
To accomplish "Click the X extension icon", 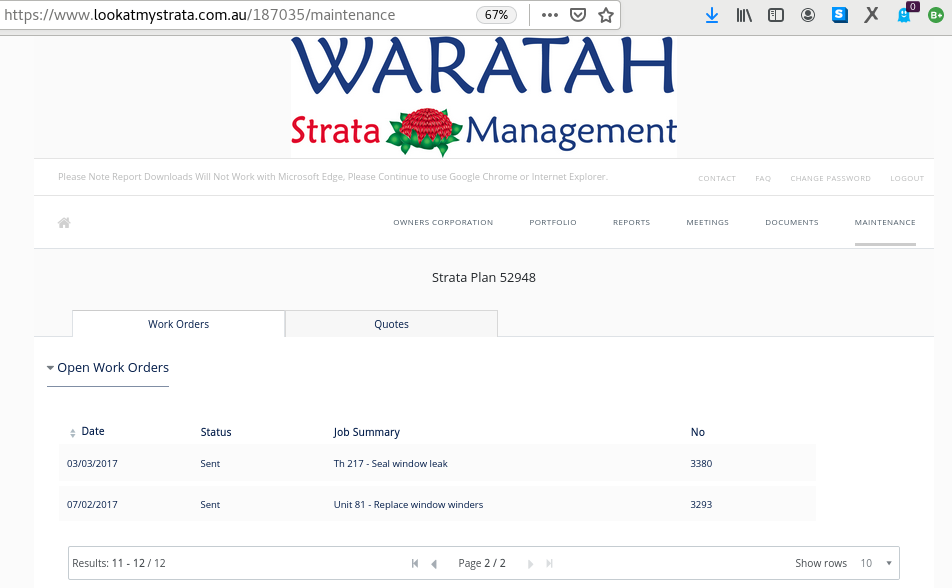I will 871,15.
